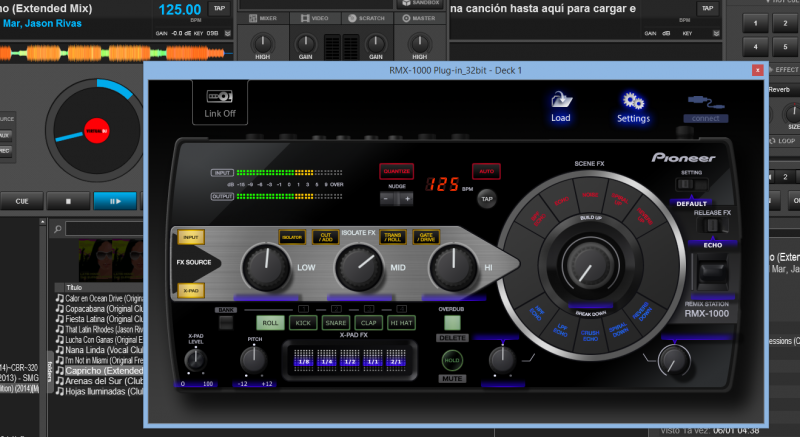Viewport: 800px width, 437px height.
Task: Click the stop button on left deck
Action: tap(68, 201)
